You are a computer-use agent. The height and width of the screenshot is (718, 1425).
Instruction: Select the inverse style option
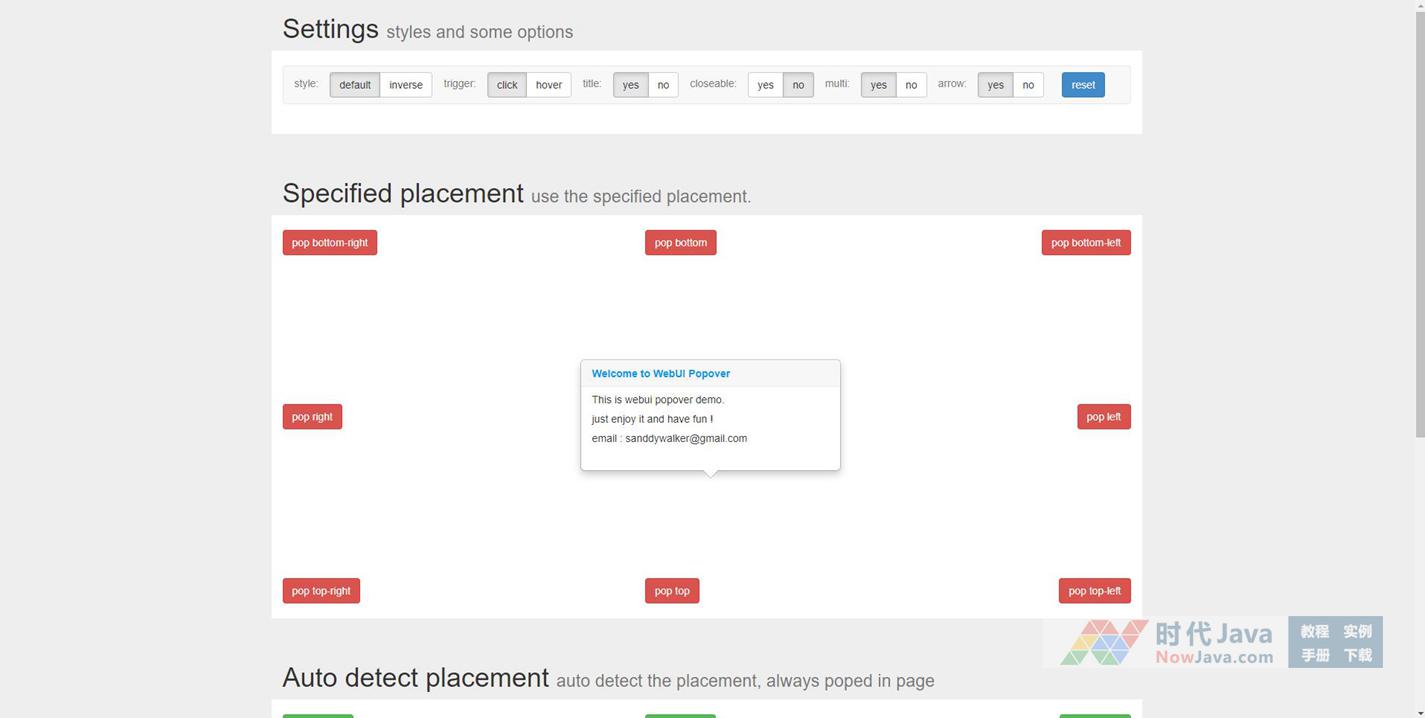405,85
